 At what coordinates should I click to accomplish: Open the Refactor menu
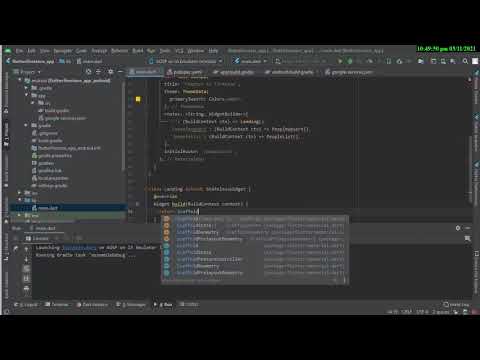(x=119, y=51)
